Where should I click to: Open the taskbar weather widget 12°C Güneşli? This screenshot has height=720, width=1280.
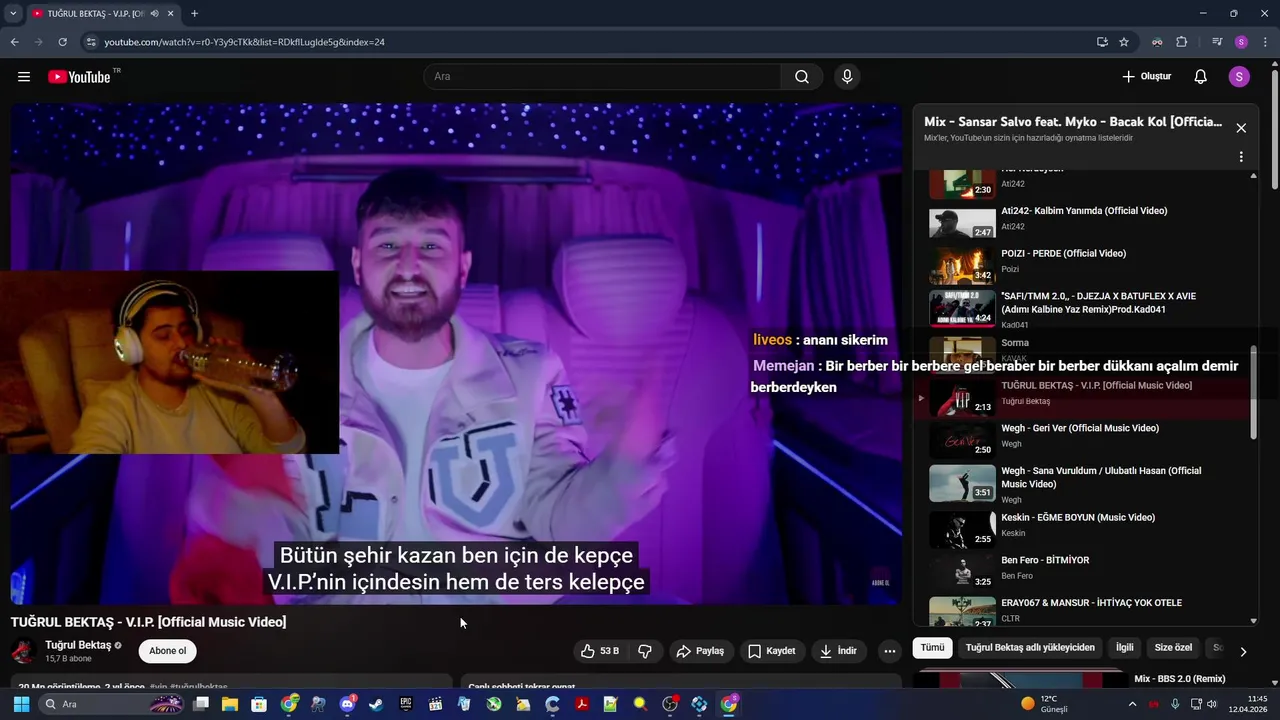coord(1043,704)
